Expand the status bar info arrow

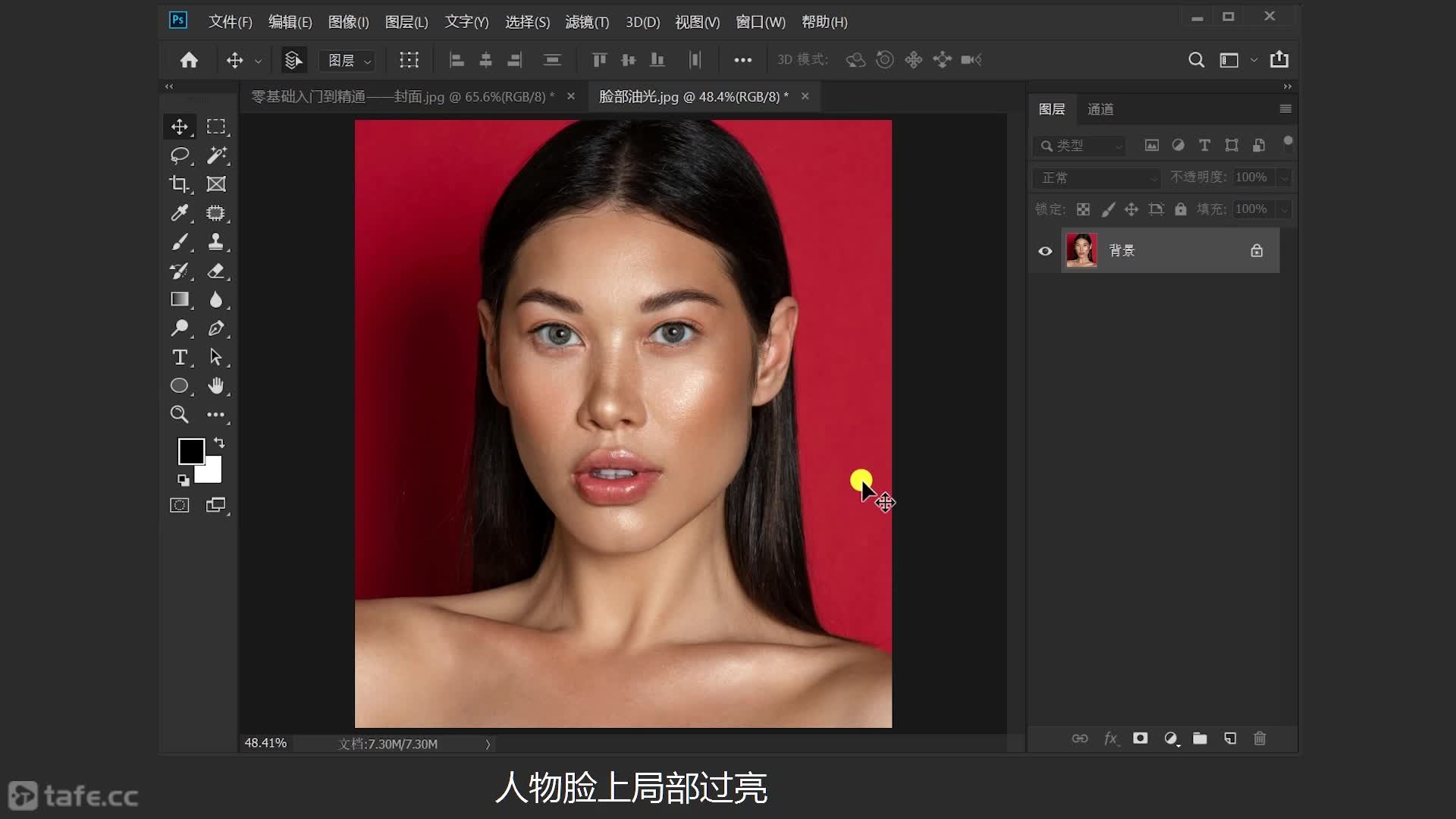[x=488, y=745]
